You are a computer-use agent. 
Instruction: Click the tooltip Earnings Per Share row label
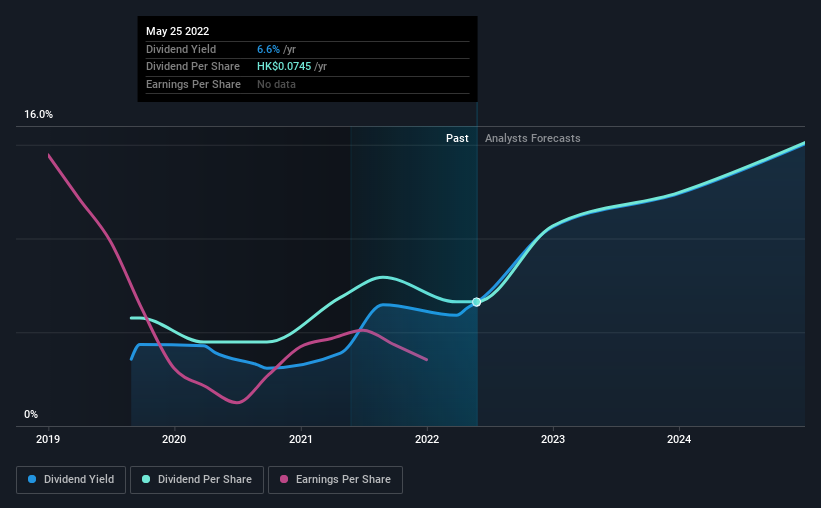pos(193,84)
